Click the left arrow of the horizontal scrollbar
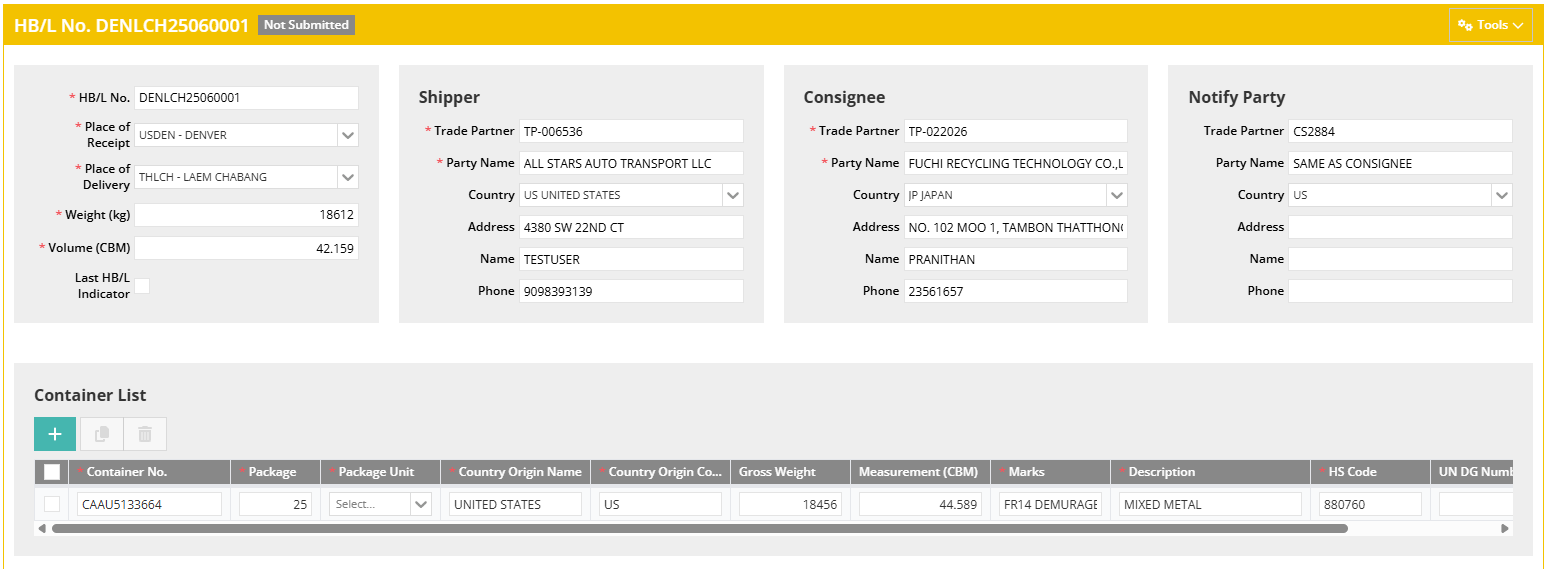 pyautogui.click(x=42, y=528)
